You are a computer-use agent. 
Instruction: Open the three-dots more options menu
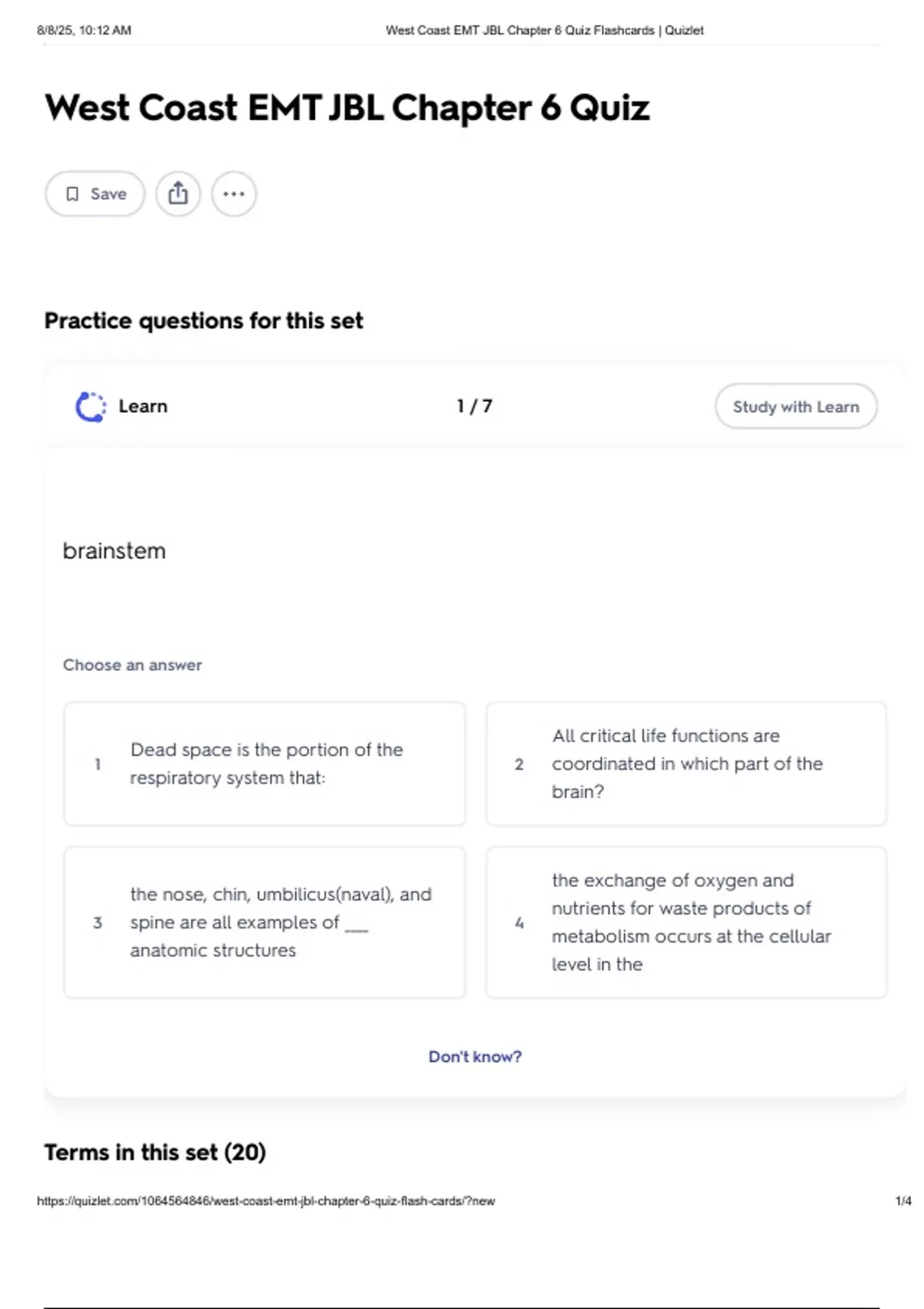click(x=234, y=193)
